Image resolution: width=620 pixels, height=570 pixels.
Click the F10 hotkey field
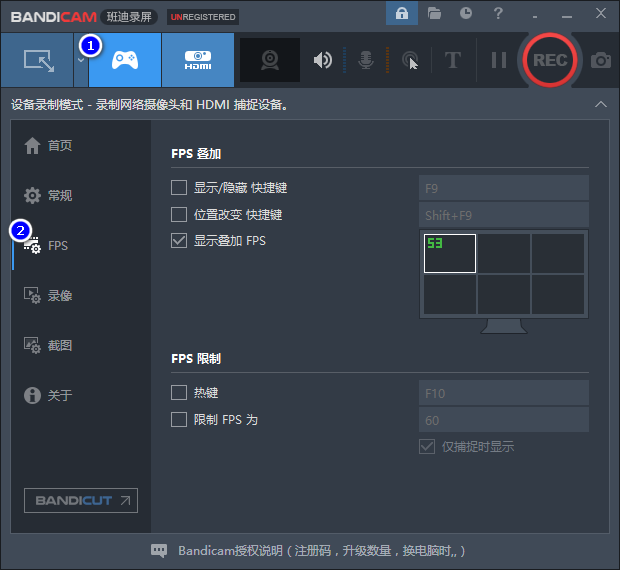click(x=504, y=393)
